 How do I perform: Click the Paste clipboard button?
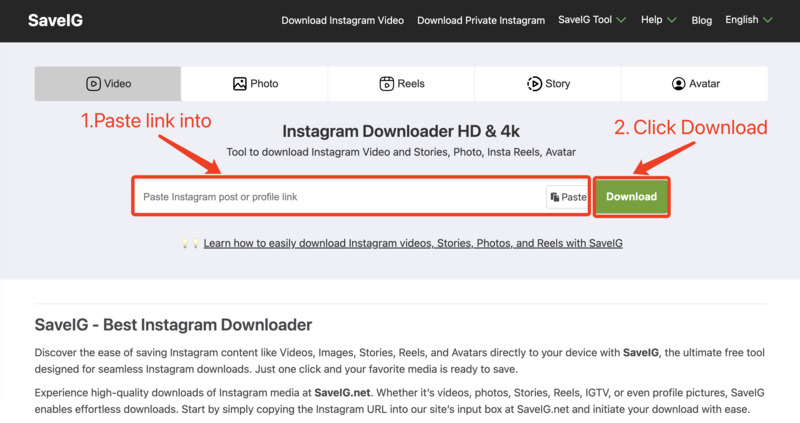click(568, 197)
